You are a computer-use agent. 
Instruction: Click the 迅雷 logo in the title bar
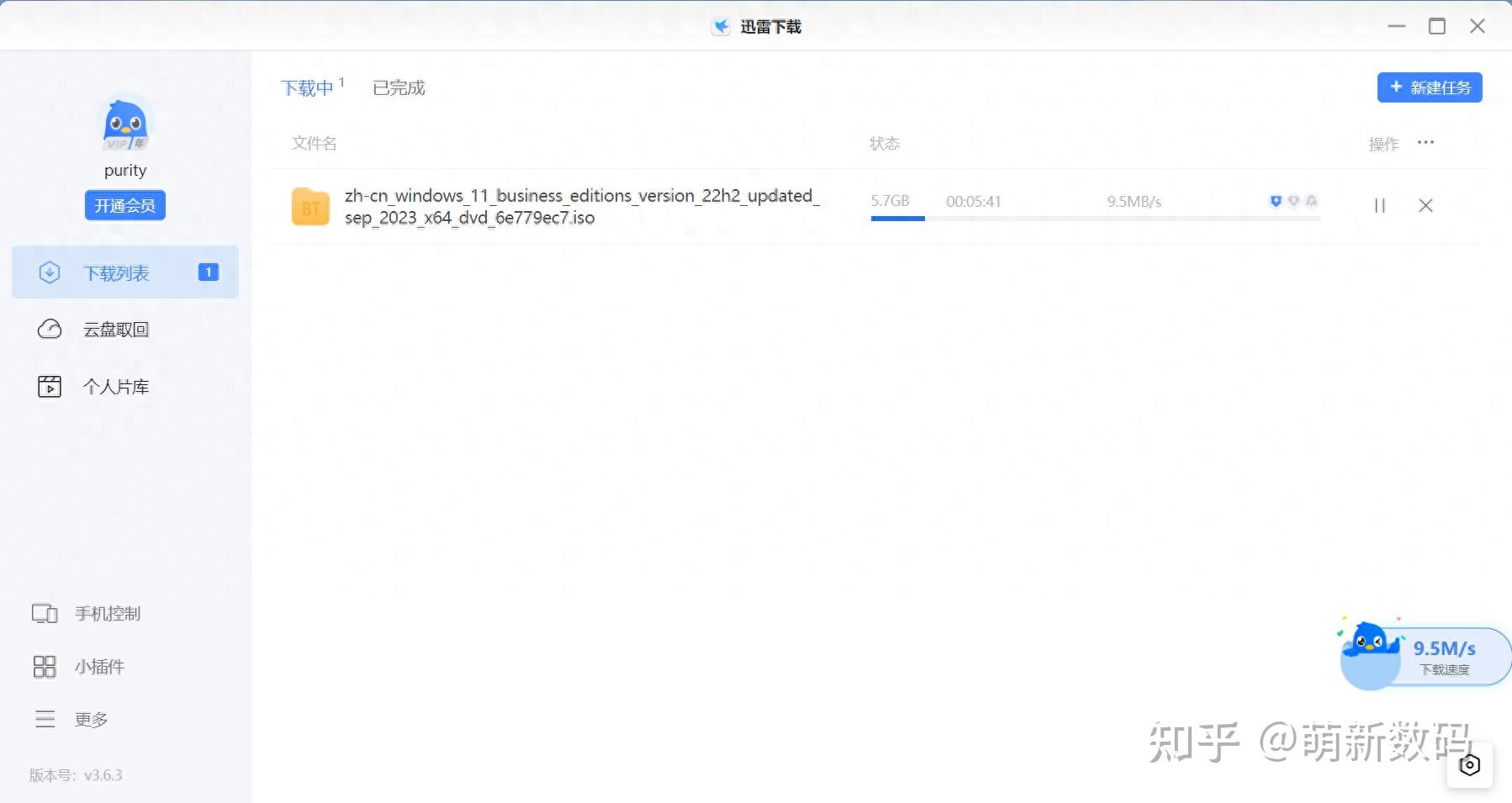[x=722, y=25]
